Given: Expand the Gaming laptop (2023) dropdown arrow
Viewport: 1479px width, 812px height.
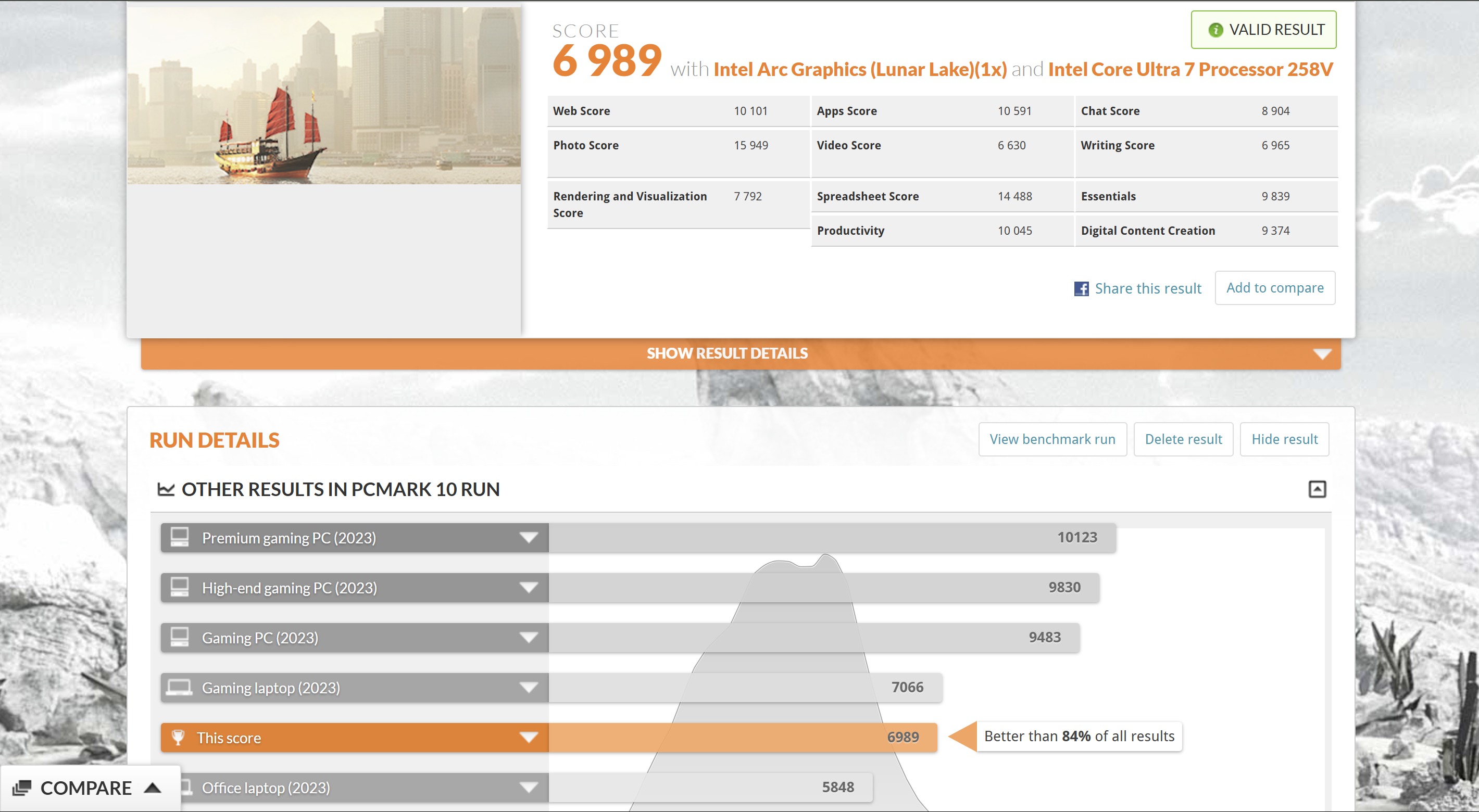Looking at the screenshot, I should click(528, 688).
